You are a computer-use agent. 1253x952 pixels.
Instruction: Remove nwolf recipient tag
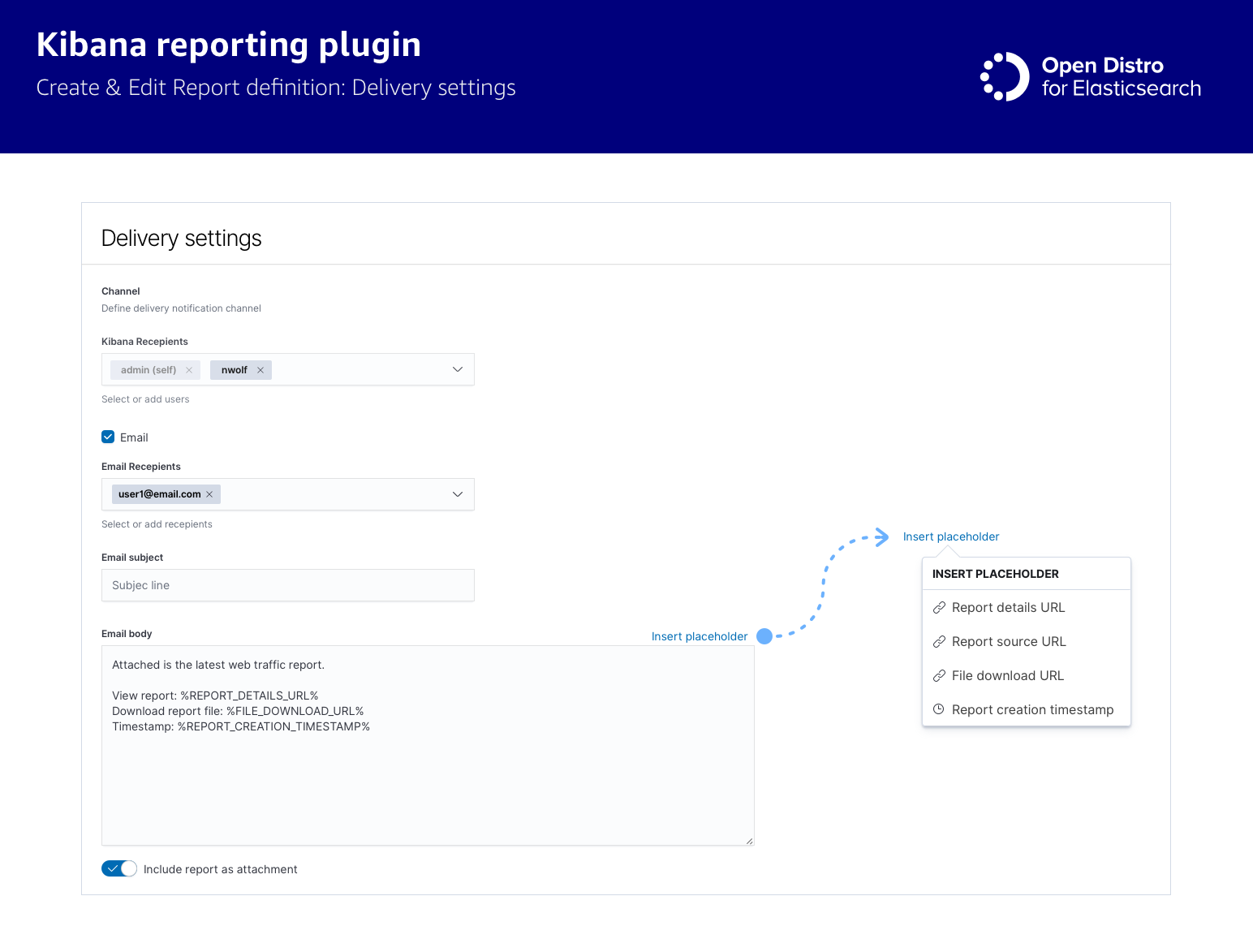pyautogui.click(x=261, y=370)
